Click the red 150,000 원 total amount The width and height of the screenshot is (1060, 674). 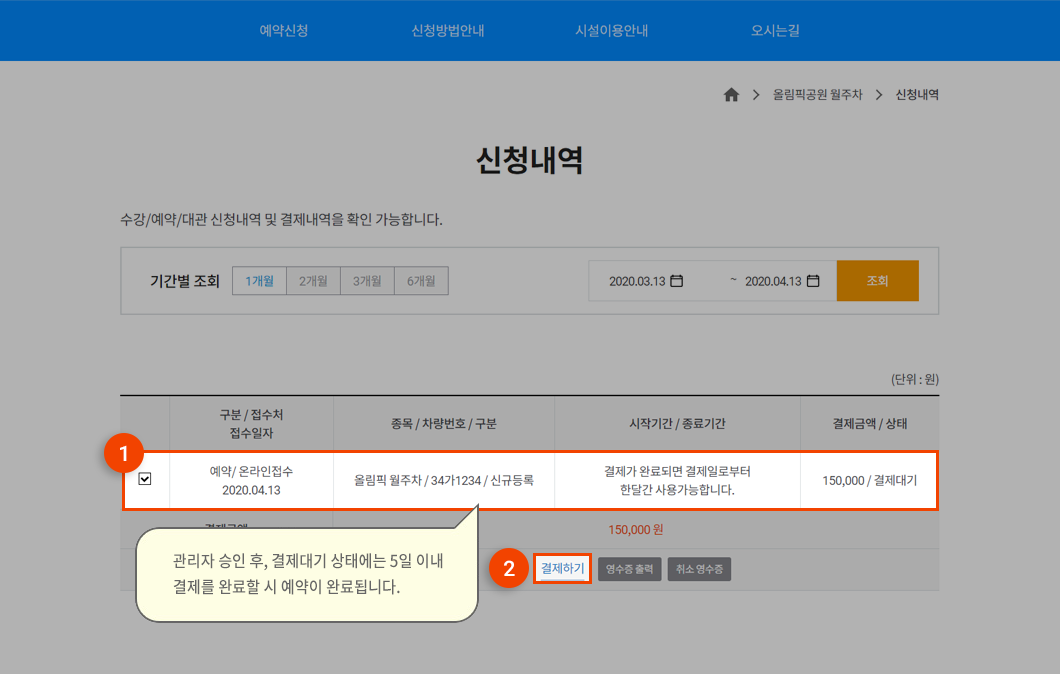click(x=635, y=530)
